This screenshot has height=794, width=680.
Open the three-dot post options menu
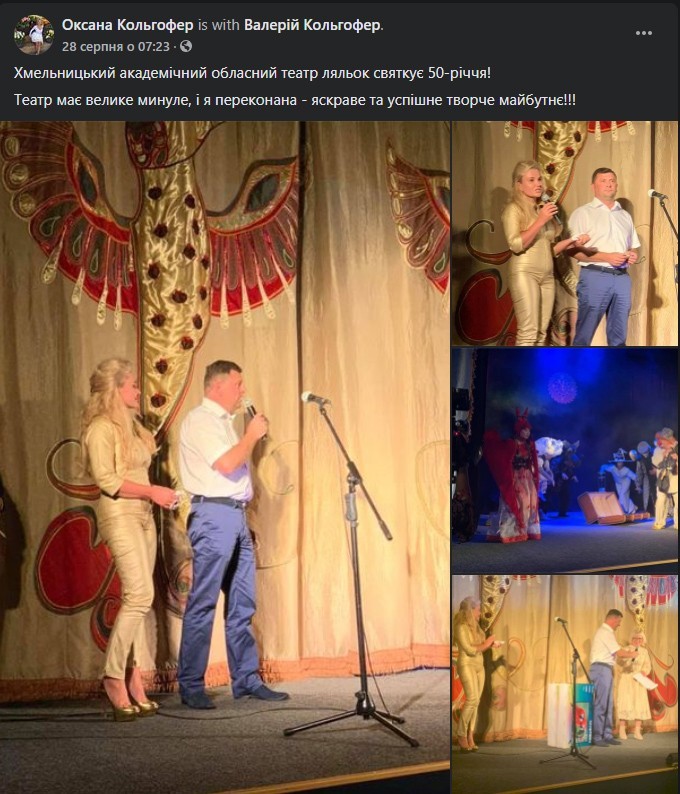click(644, 33)
